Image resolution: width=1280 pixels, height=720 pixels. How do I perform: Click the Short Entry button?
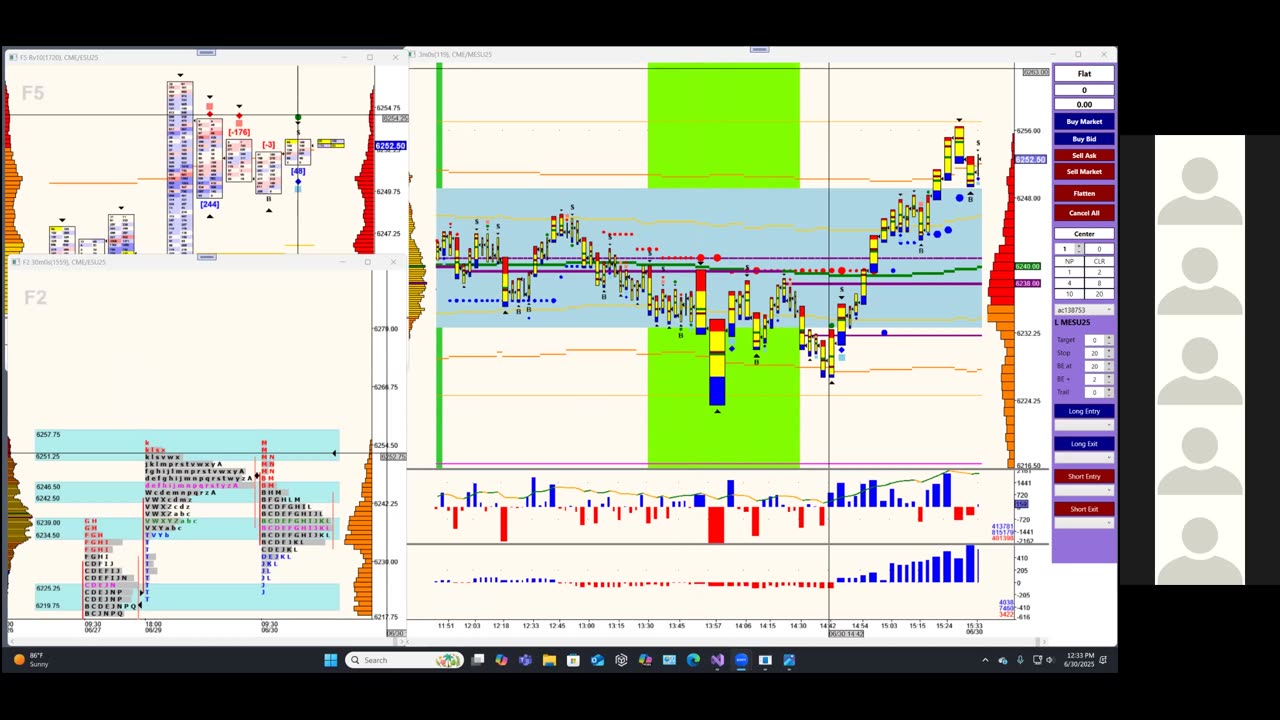(x=1084, y=476)
